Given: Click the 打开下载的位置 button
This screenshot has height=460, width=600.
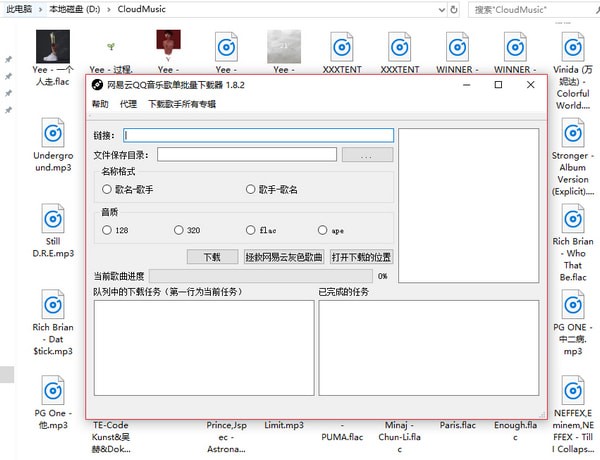Looking at the screenshot, I should pos(361,257).
